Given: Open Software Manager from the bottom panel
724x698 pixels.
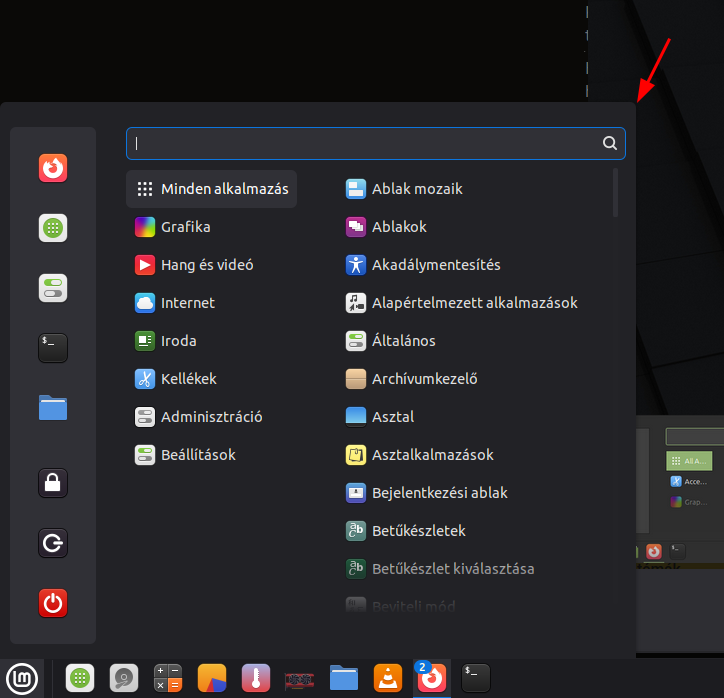Looking at the screenshot, I should (x=80, y=678).
